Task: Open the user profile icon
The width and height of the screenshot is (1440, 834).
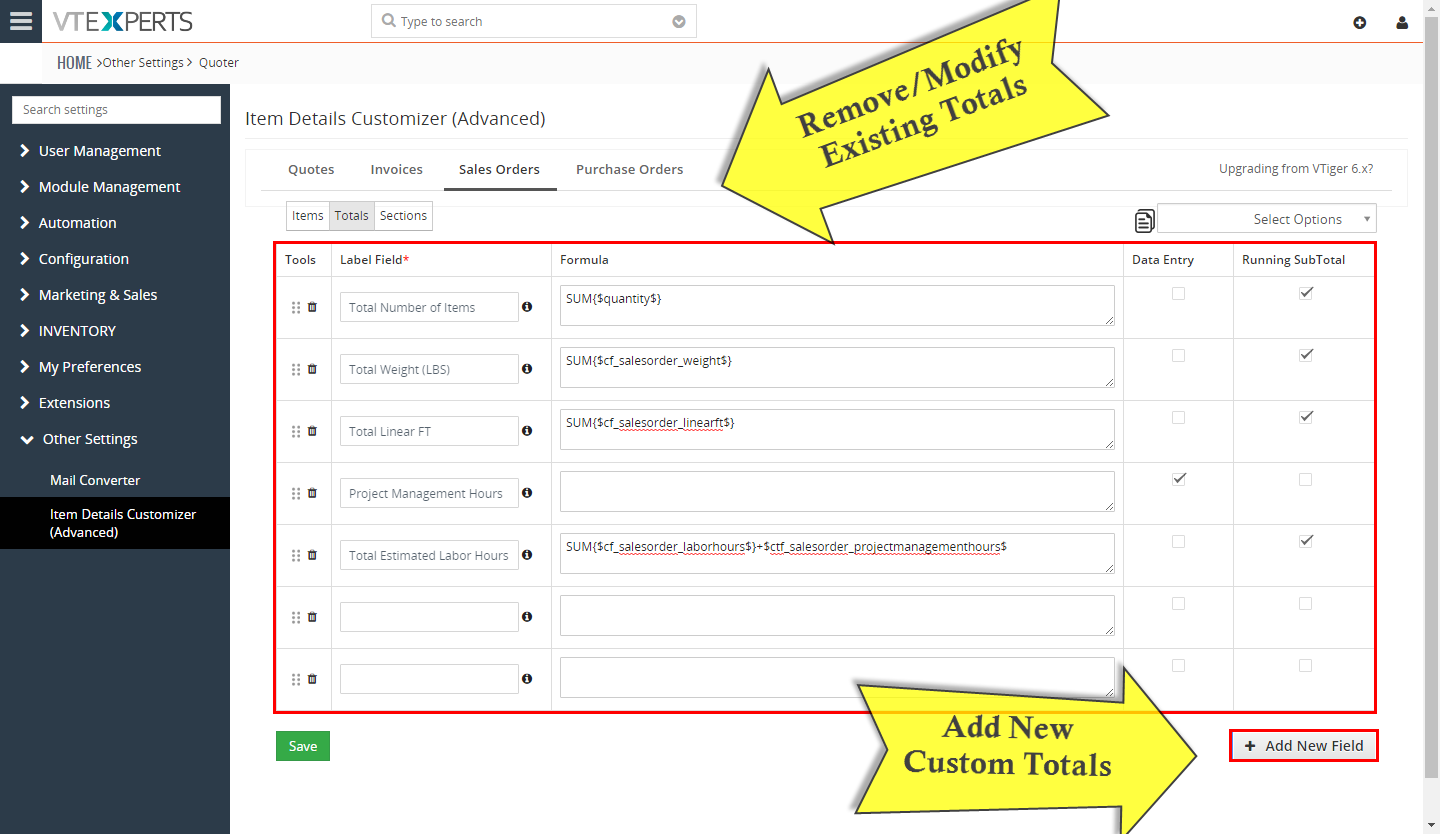Action: pyautogui.click(x=1402, y=22)
